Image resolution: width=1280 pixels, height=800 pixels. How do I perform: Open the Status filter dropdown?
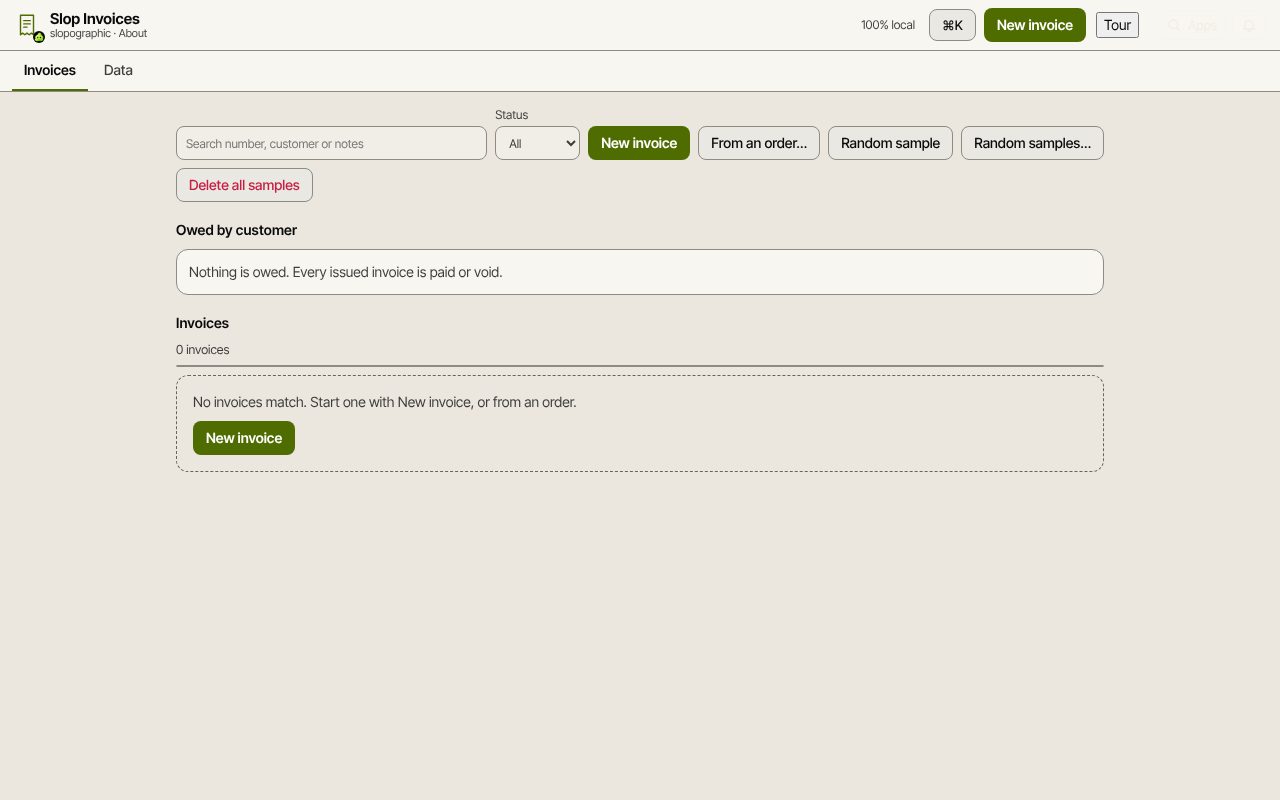[537, 143]
